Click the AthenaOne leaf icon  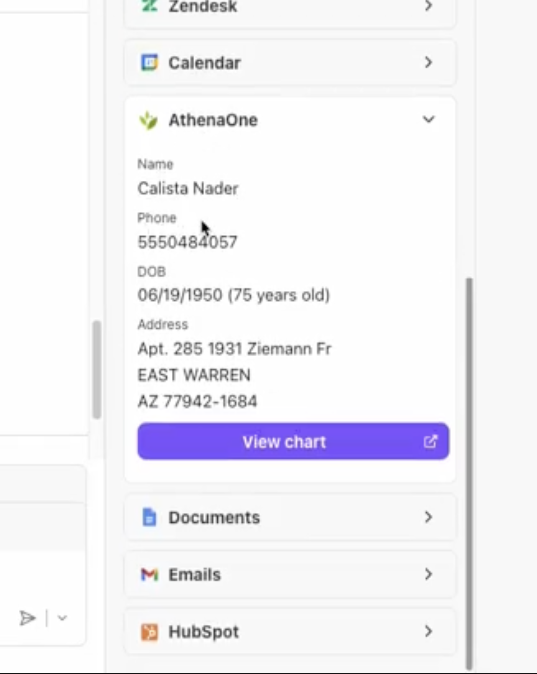click(x=149, y=120)
